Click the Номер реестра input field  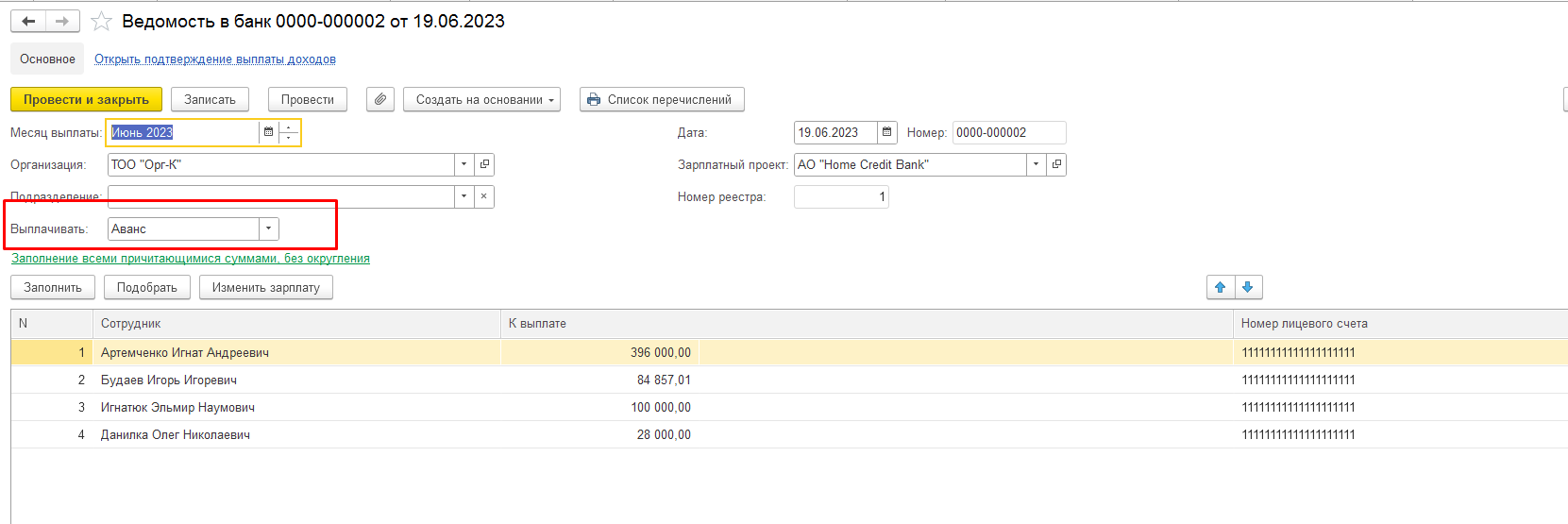pyautogui.click(x=840, y=196)
